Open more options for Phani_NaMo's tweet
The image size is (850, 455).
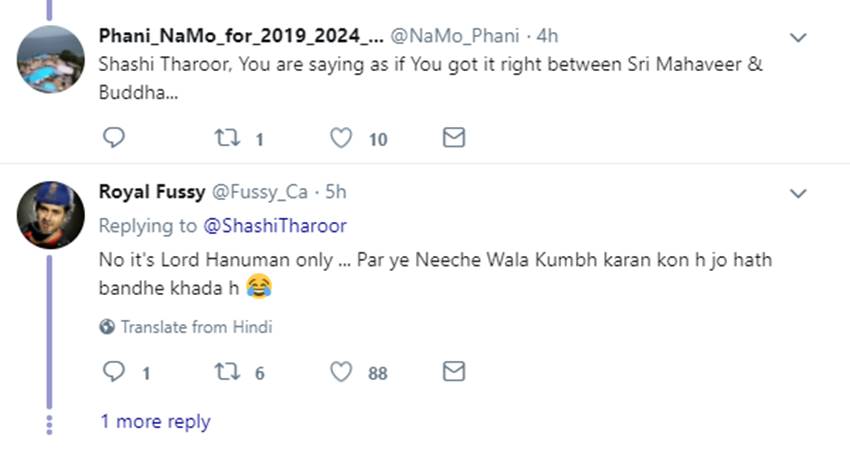pyautogui.click(x=798, y=37)
